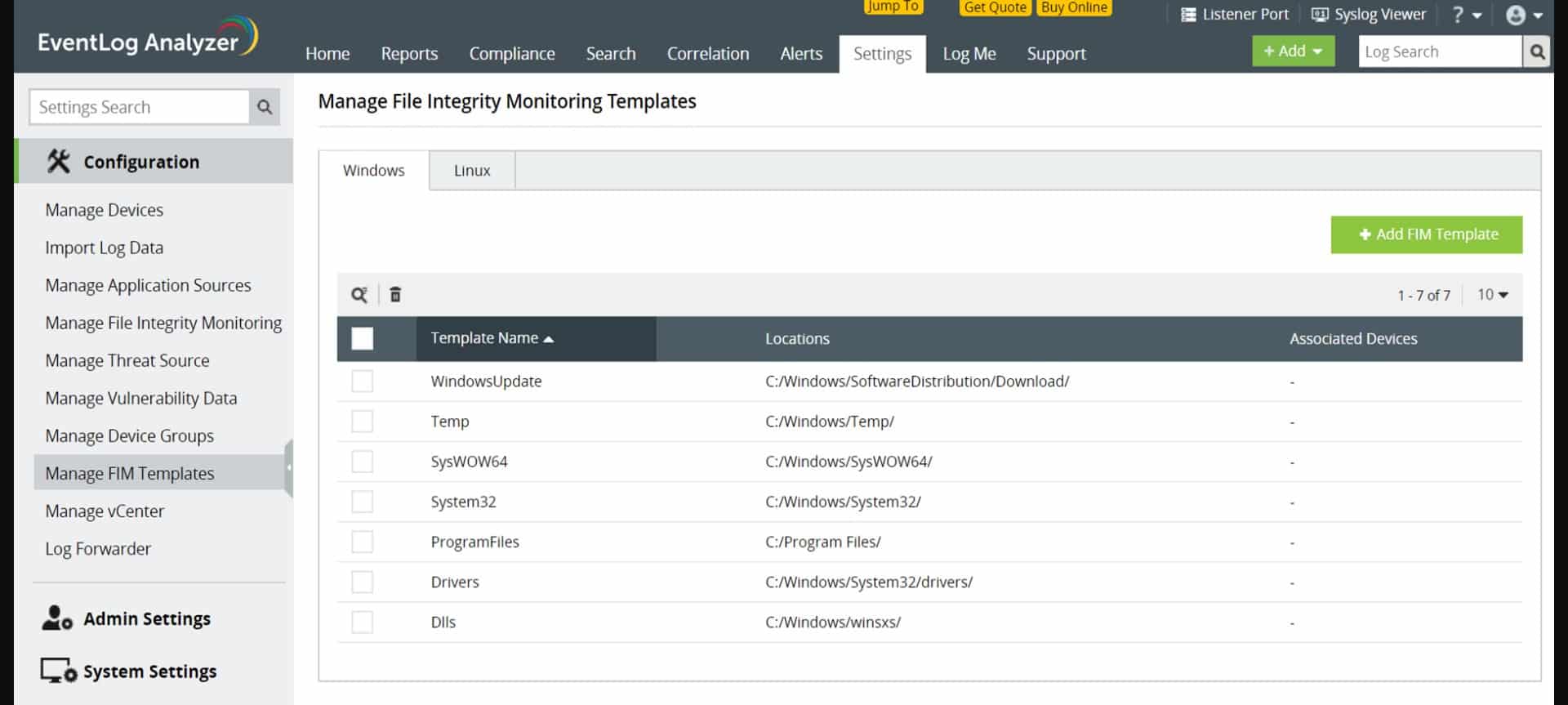The image size is (1568, 705).
Task: Check the Drivers template checkbox
Action: coord(363,582)
